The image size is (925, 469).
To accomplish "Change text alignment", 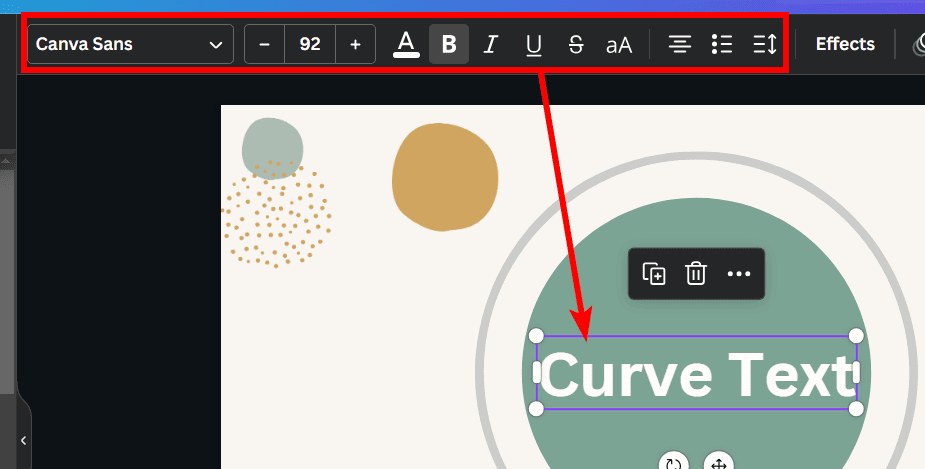I will (680, 45).
